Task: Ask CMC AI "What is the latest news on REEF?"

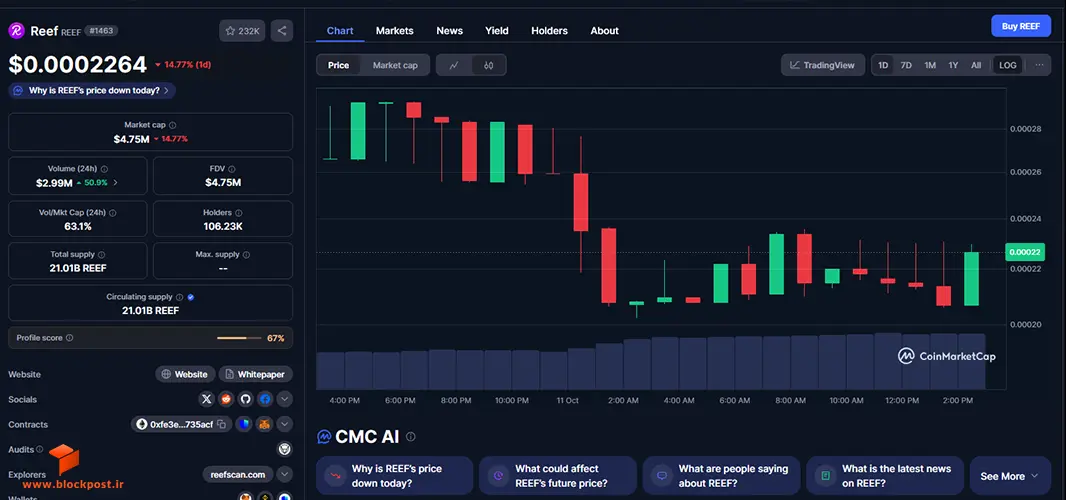Action: pos(885,476)
